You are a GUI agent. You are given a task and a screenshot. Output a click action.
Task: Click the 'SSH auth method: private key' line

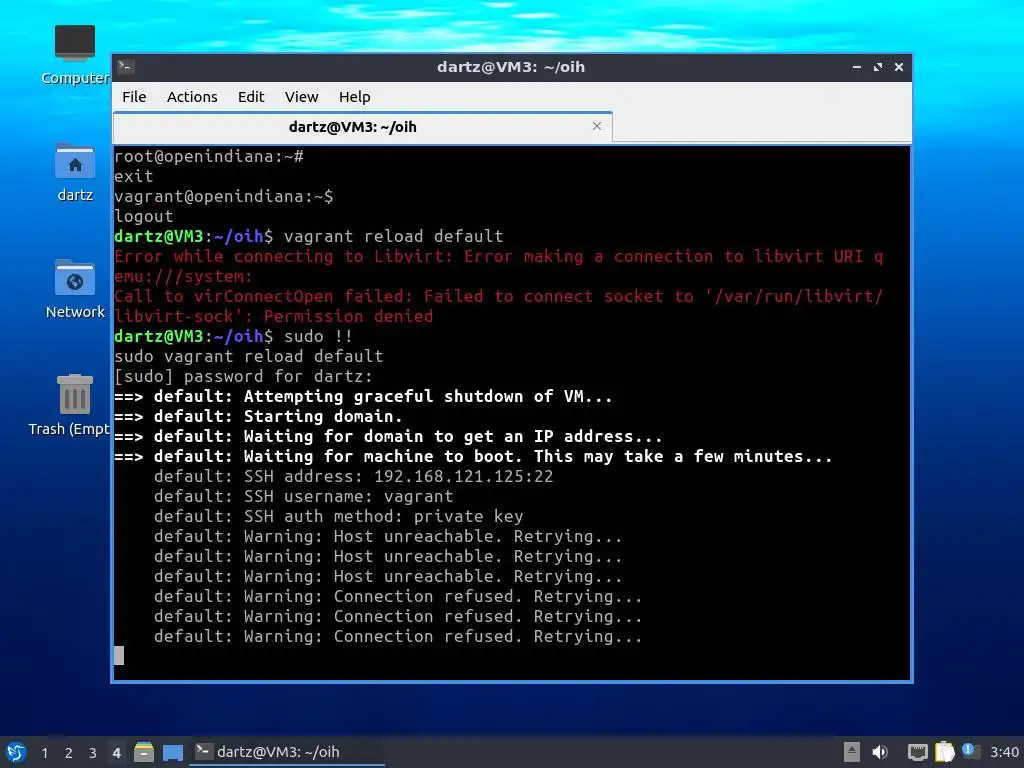pos(338,517)
